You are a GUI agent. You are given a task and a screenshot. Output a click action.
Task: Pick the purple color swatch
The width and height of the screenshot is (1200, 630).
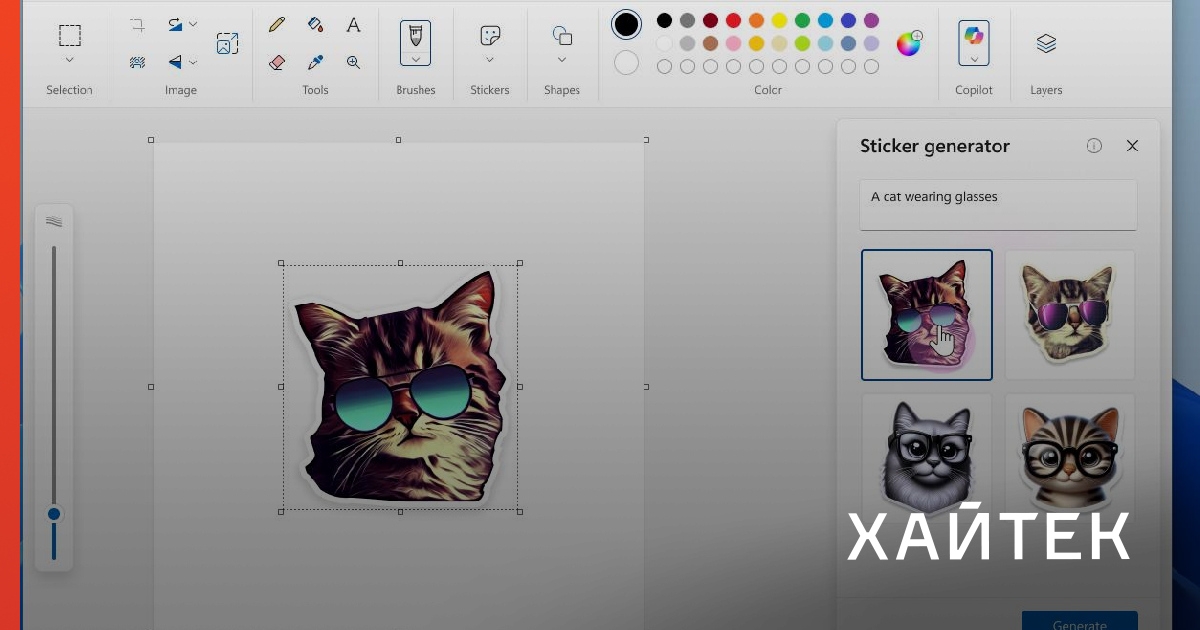pos(871,20)
